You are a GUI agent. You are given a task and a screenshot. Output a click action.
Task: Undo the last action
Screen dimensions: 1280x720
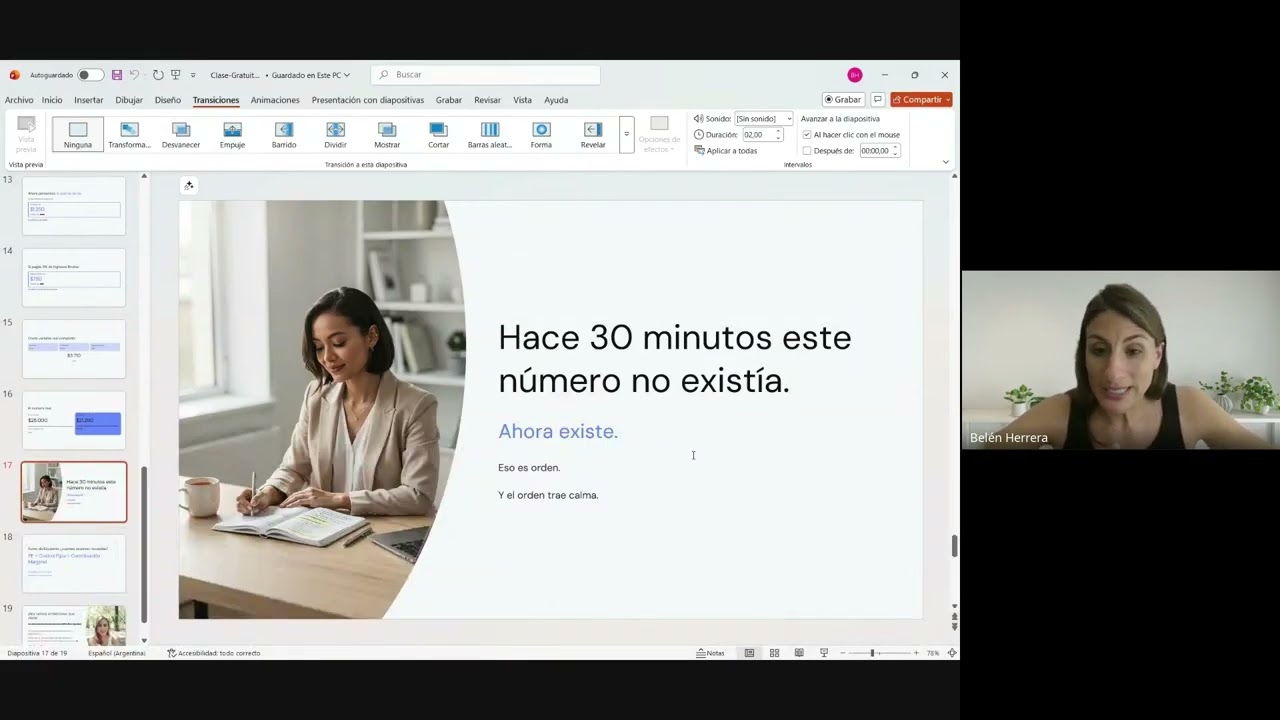pos(133,75)
